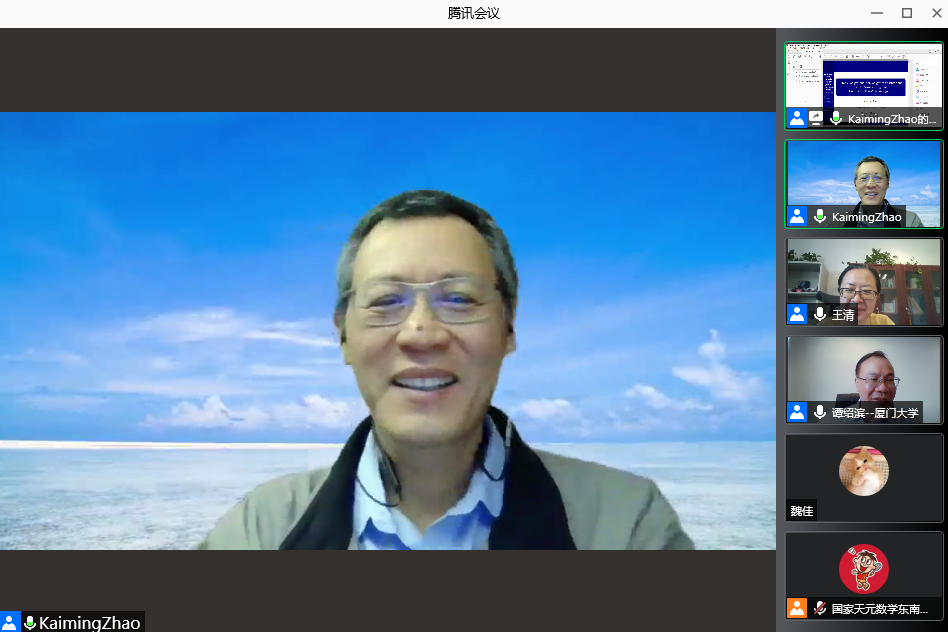Image resolution: width=948 pixels, height=632 pixels.
Task: Click the microphone icon beside 谭绍滨--厦门大学
Action: pos(820,412)
